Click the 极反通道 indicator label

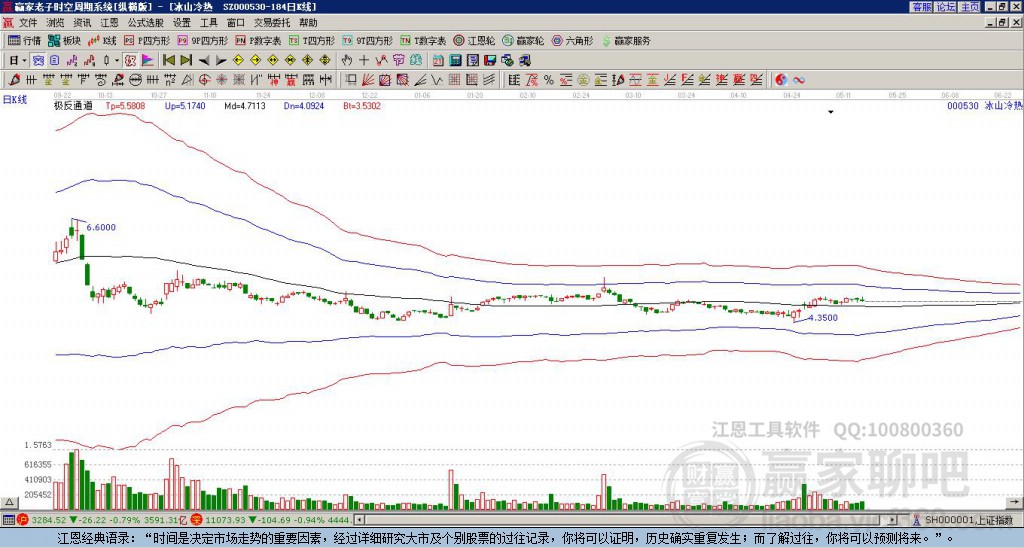pos(73,105)
